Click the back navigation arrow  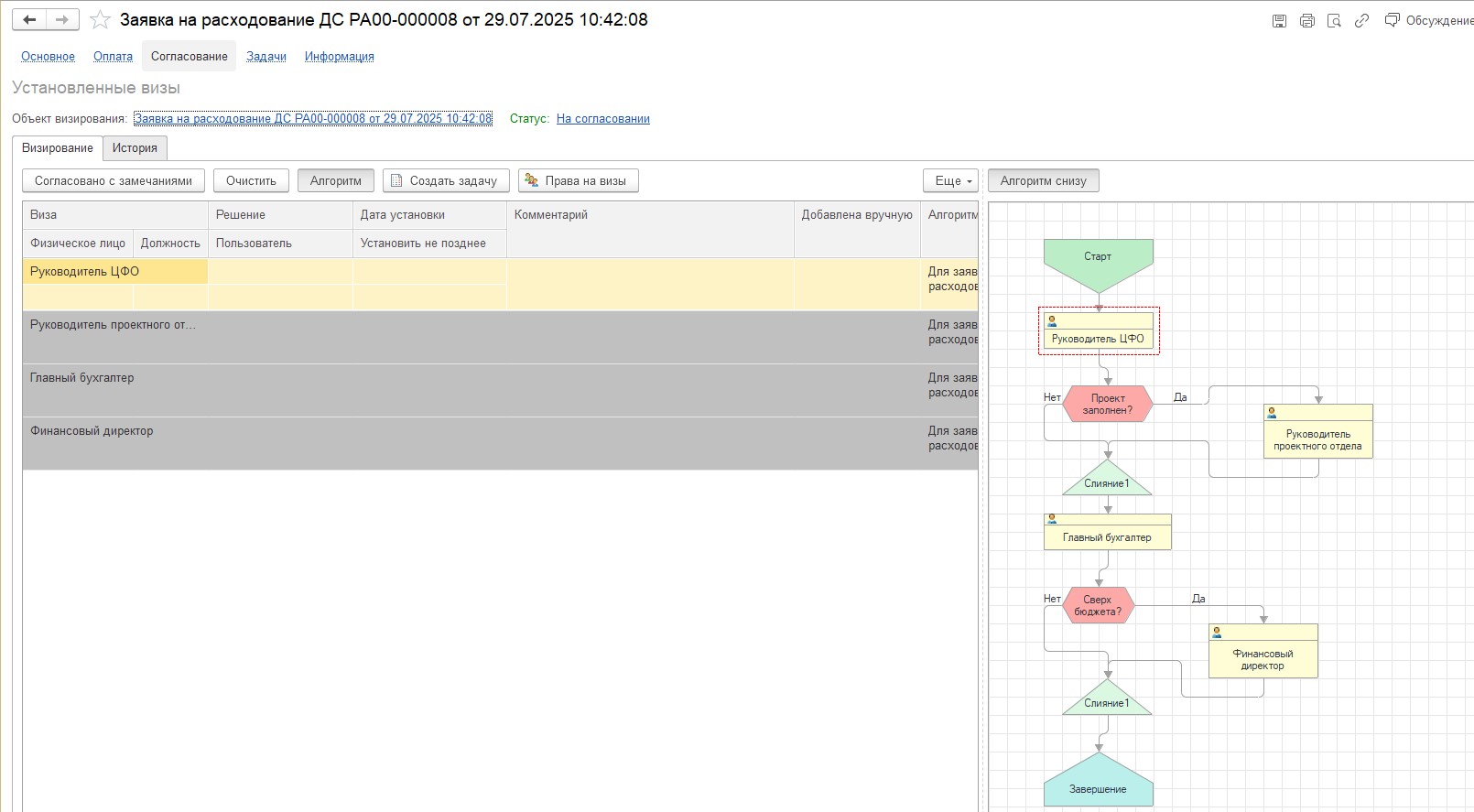point(29,19)
